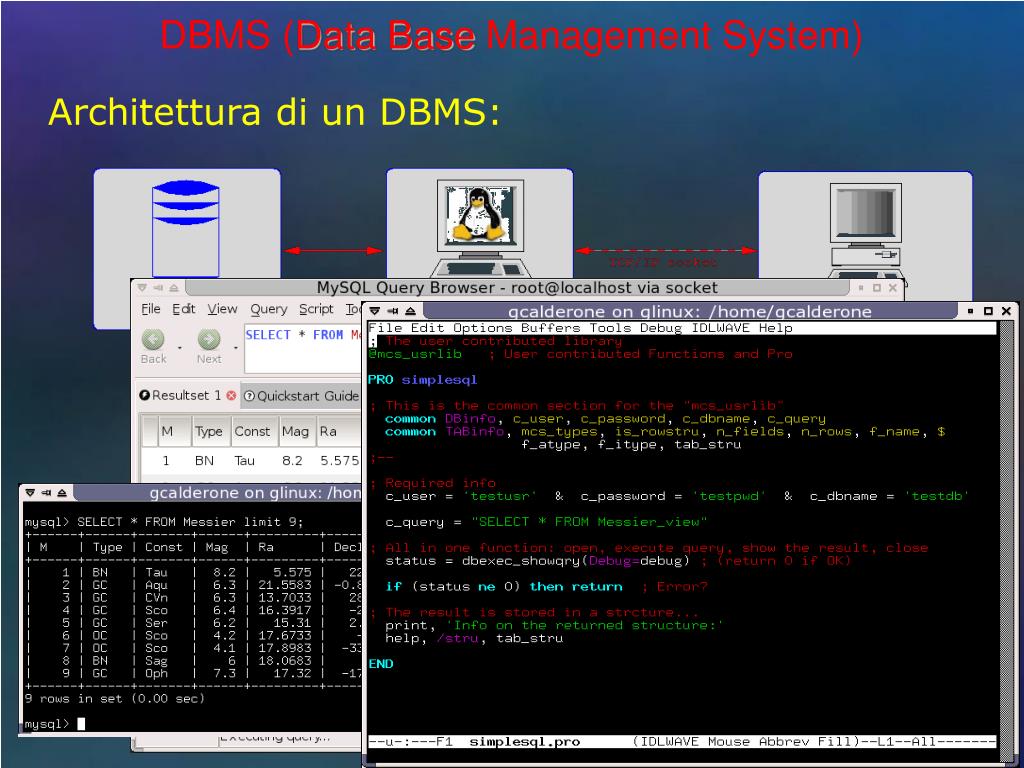
Task: Click the SELECT * FROM Messier limit 9; command
Action: pyautogui.click(x=190, y=522)
